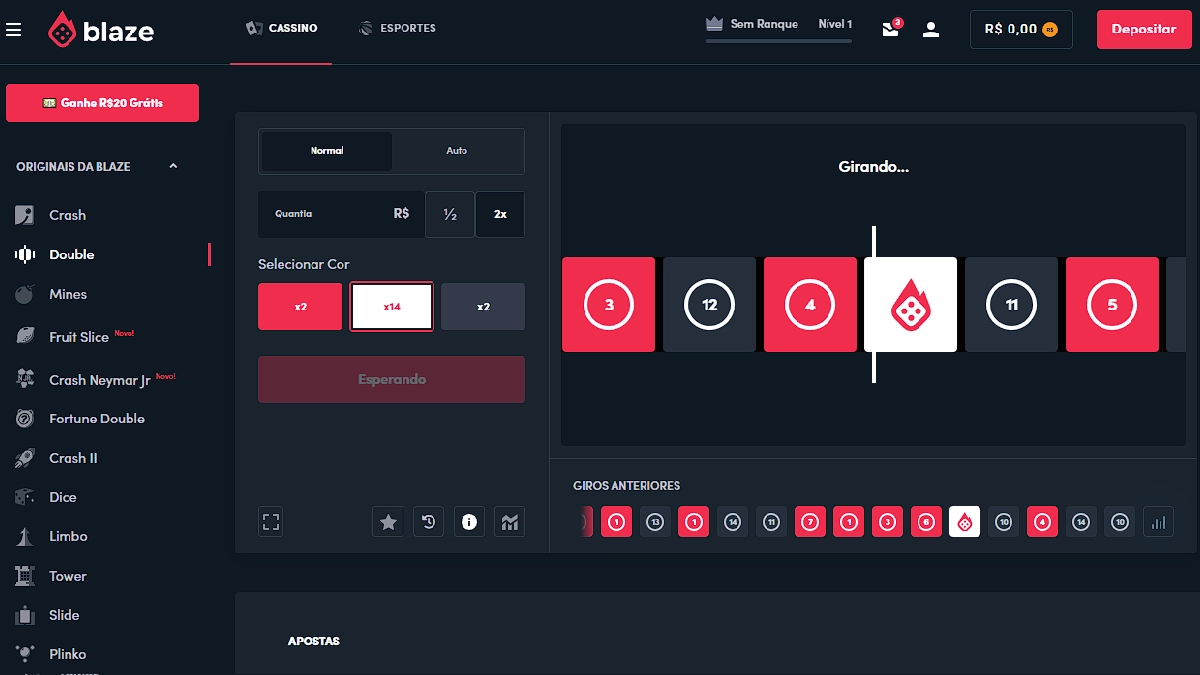Switch to Auto betting mode
Screen dimensions: 1200x675
[457, 151]
